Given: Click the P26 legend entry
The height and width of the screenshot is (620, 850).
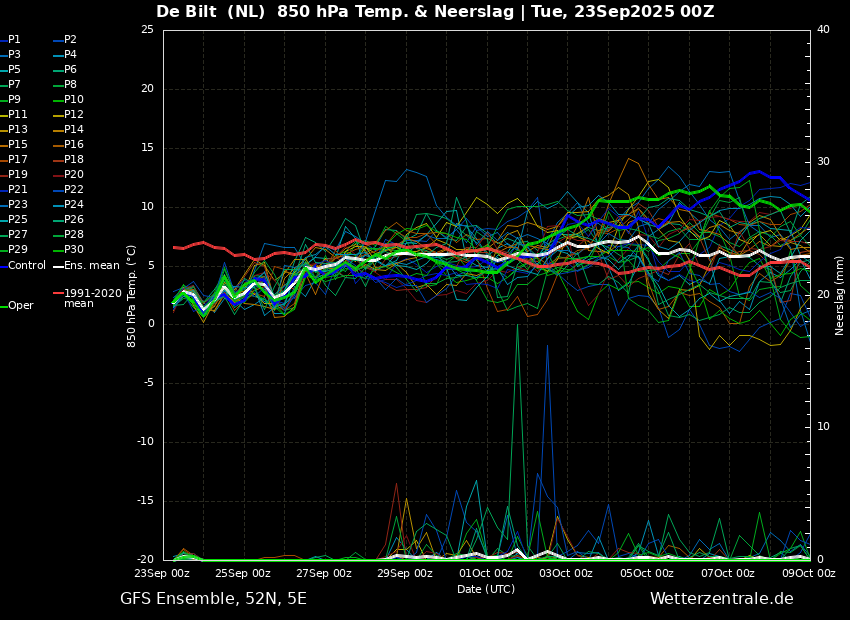Looking at the screenshot, I should [x=68, y=219].
